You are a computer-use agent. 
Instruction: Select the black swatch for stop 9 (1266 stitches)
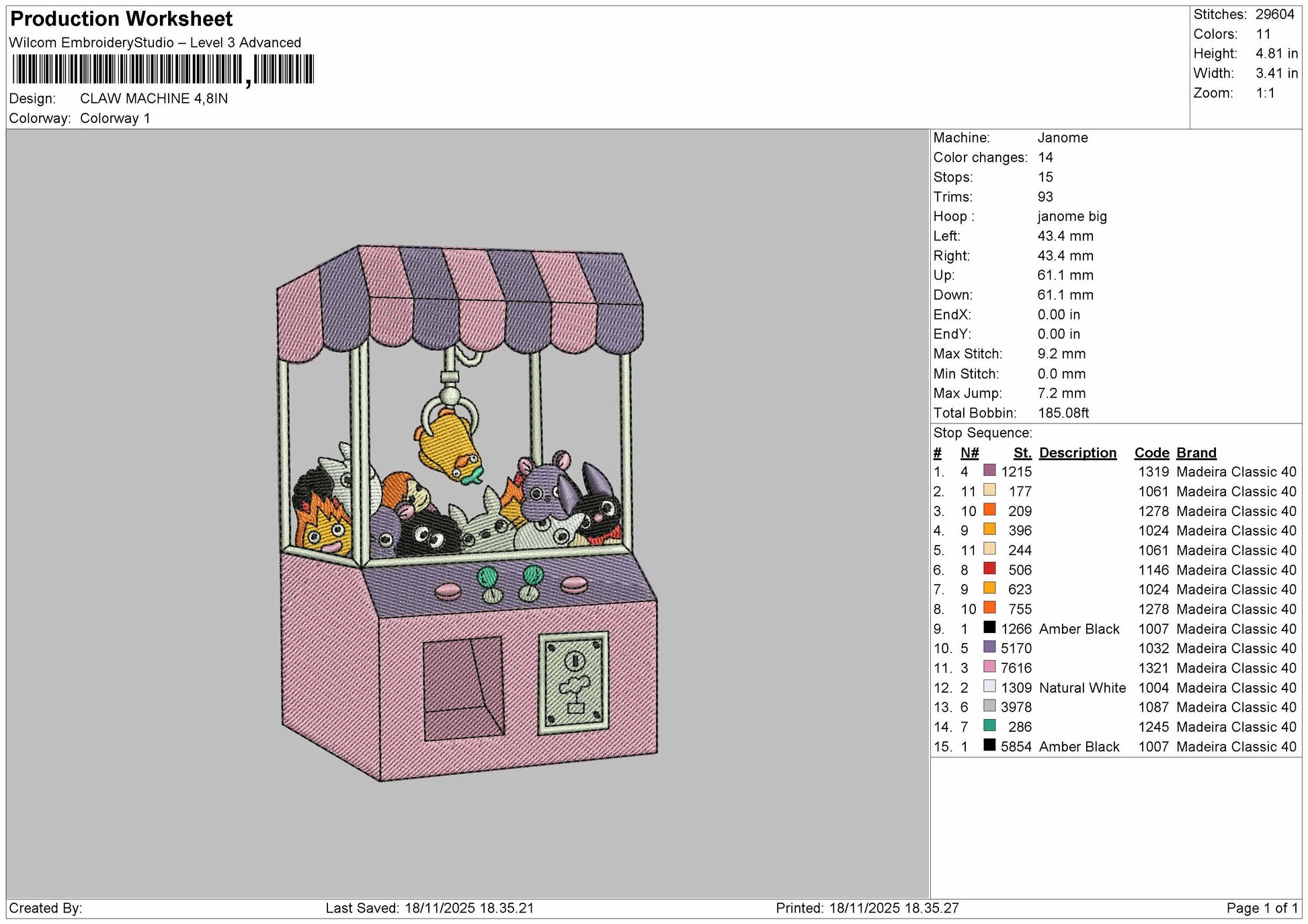(989, 627)
